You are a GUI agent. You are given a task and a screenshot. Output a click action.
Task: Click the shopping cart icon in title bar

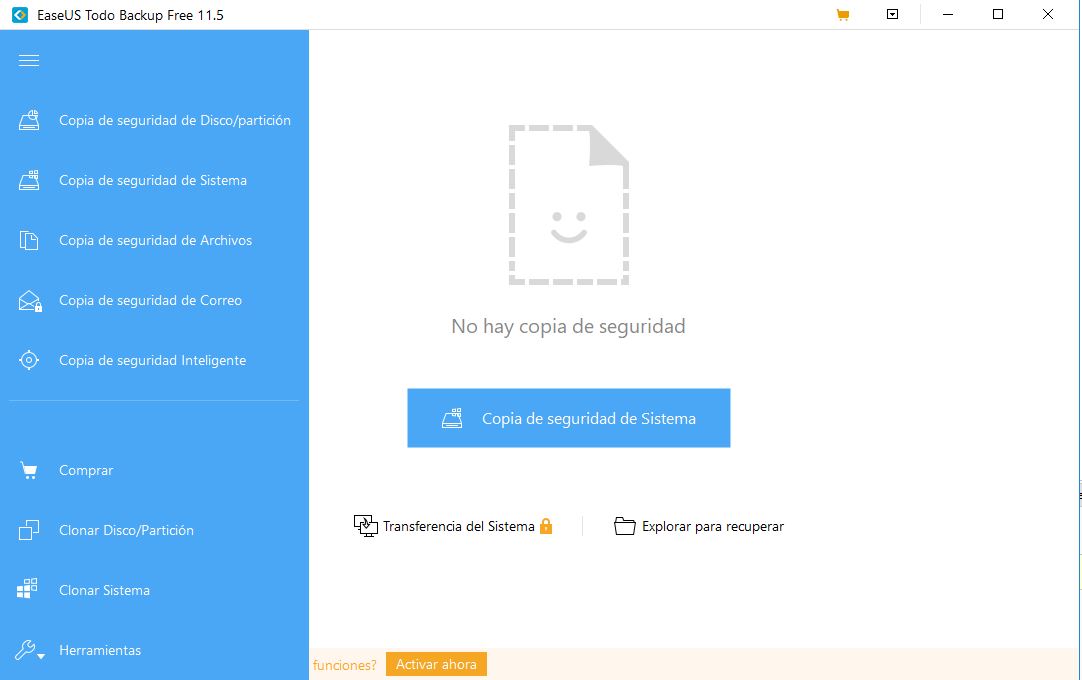[842, 15]
